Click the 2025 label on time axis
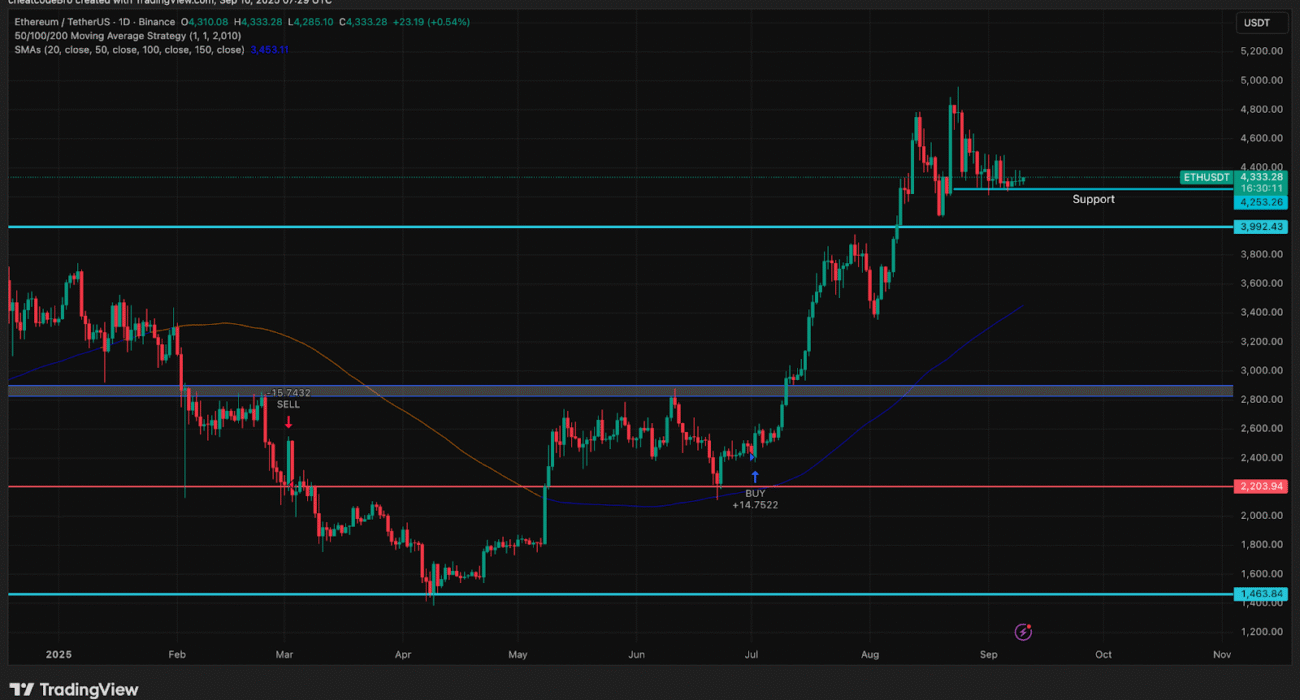1300x700 pixels. tap(60, 655)
